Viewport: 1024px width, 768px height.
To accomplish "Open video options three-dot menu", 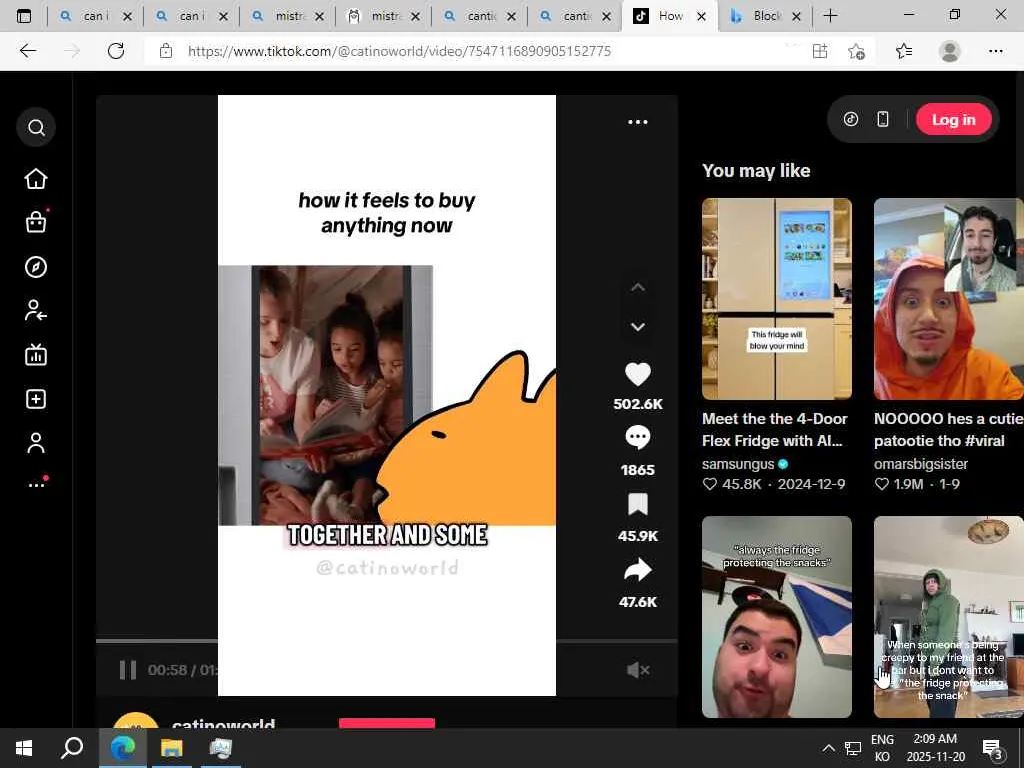I will (x=637, y=121).
